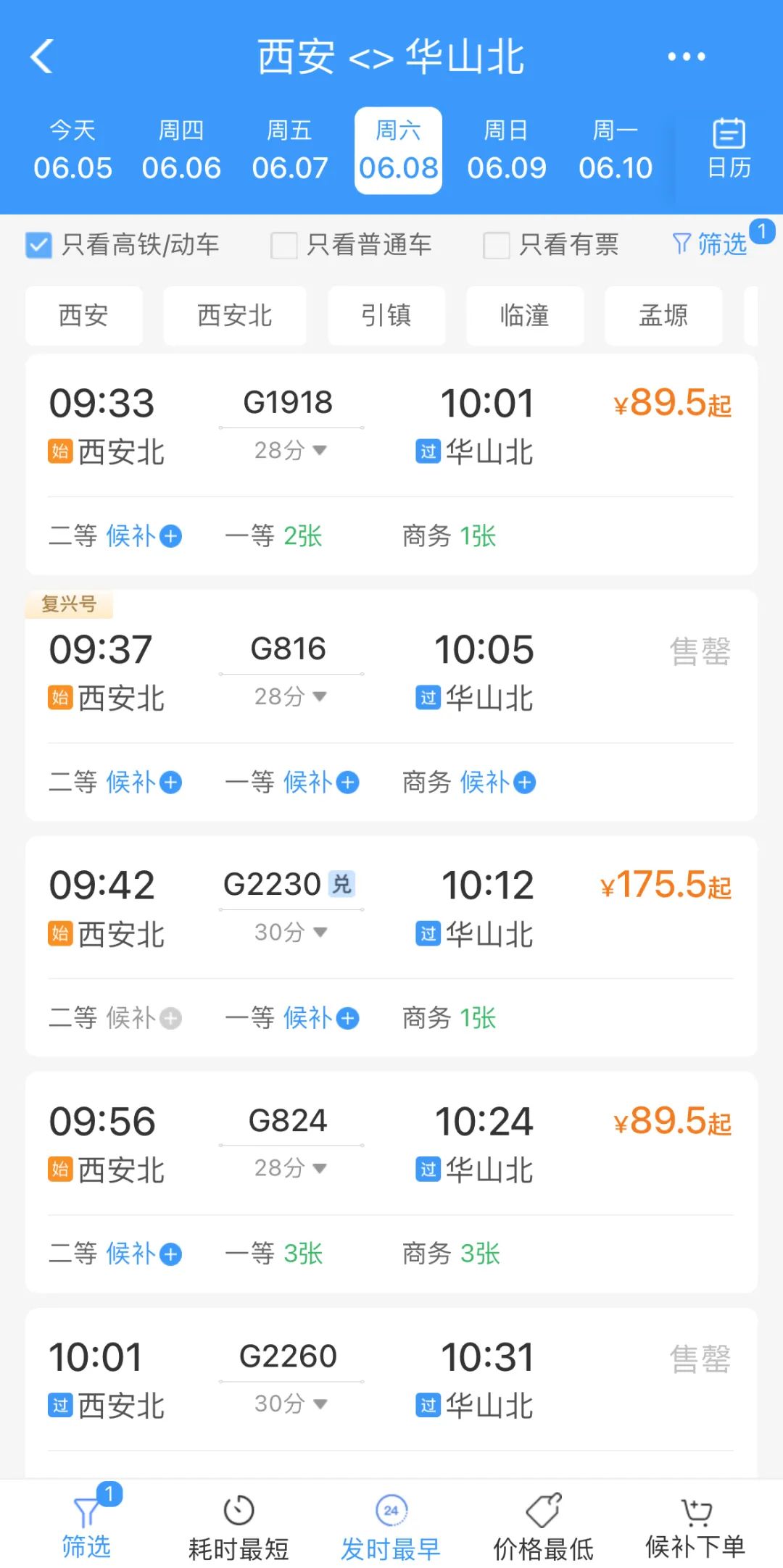Enable 只看普通车 checkbox
The width and height of the screenshot is (783, 1568).
pos(283,245)
